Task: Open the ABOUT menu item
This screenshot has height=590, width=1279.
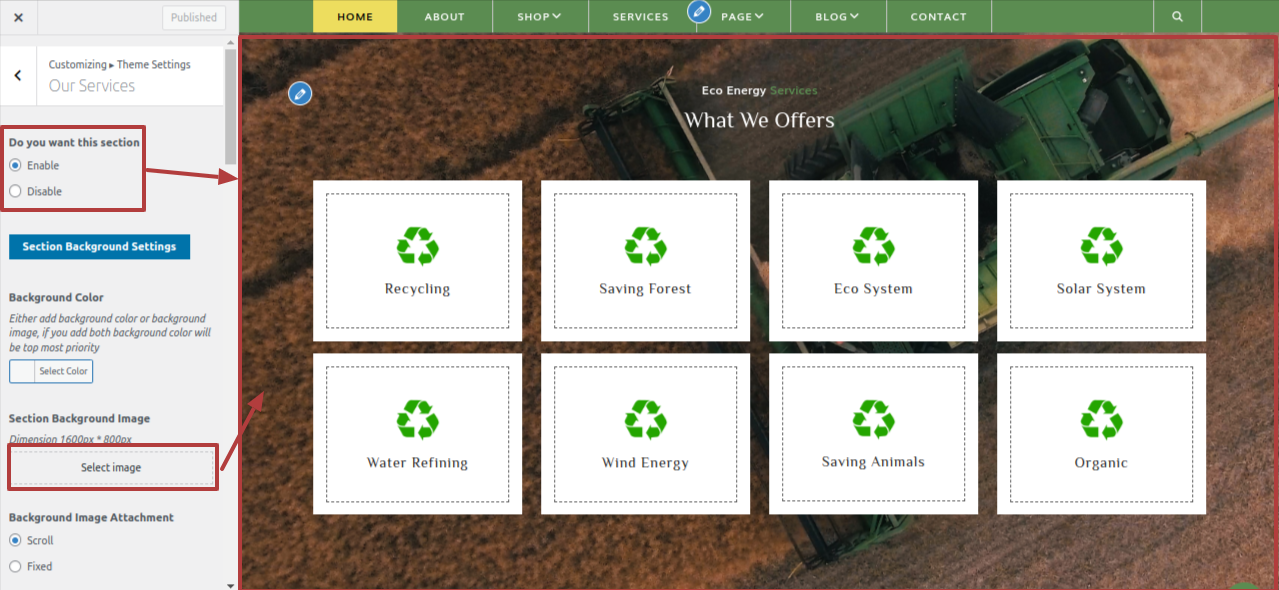Action: tap(445, 17)
